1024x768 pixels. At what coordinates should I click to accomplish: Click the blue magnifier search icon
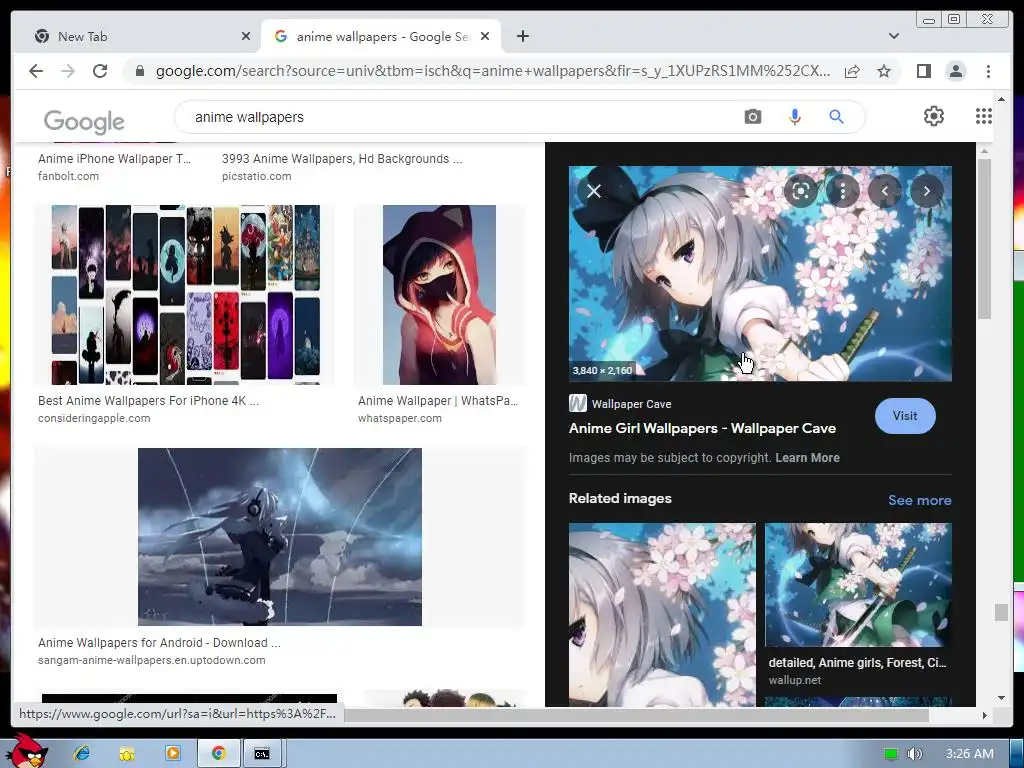point(837,117)
